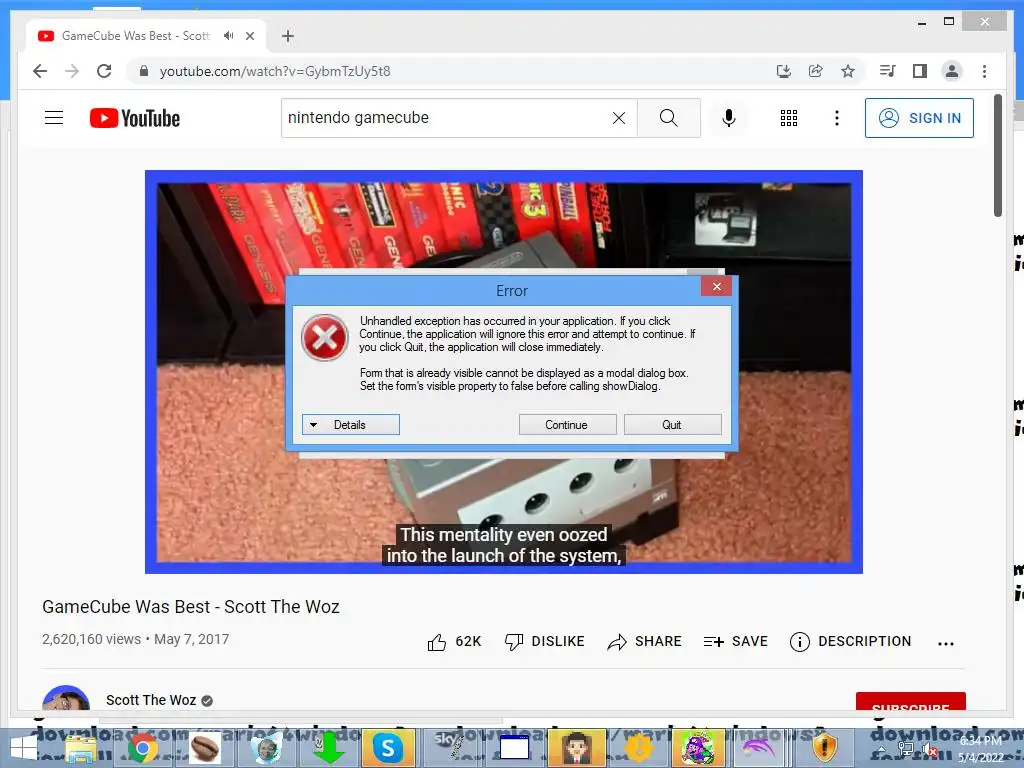Open the YouTube hamburger guide menu
1024x768 pixels.
coord(54,118)
